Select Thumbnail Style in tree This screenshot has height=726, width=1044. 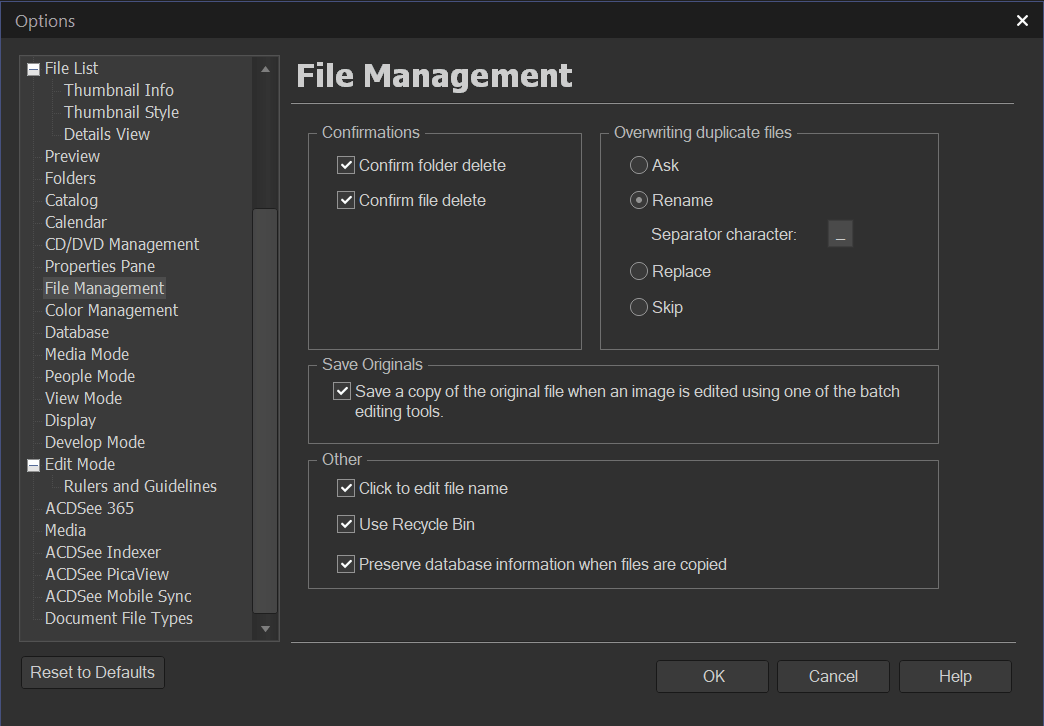[x=121, y=112]
